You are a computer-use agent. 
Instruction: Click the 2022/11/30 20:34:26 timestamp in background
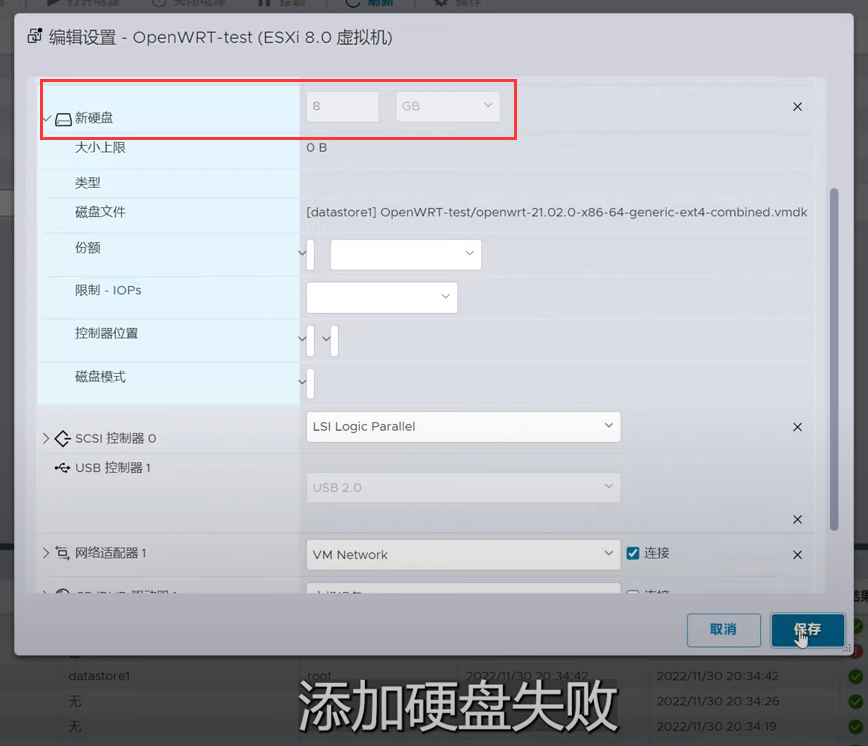tap(717, 701)
